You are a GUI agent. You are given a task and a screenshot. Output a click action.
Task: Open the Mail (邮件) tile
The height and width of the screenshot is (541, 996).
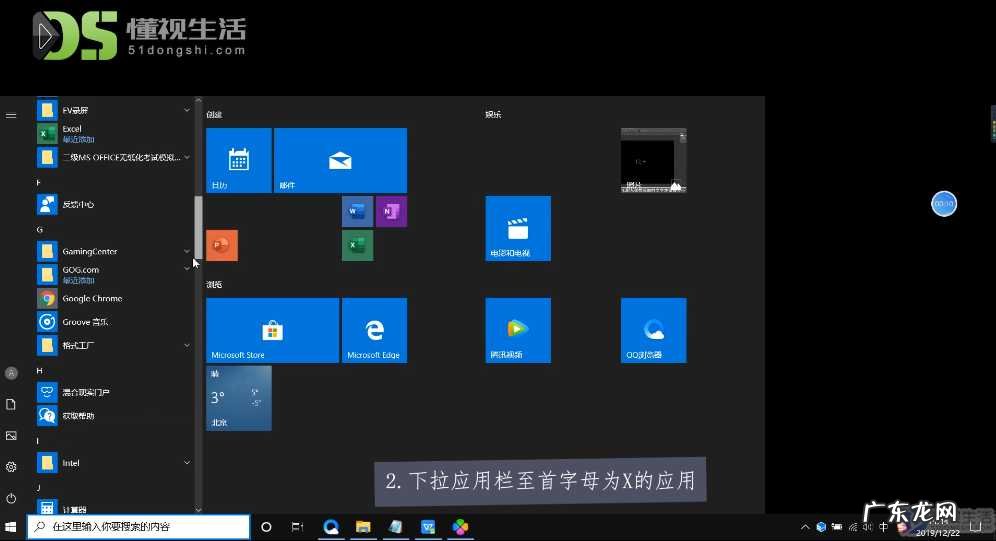tap(340, 160)
